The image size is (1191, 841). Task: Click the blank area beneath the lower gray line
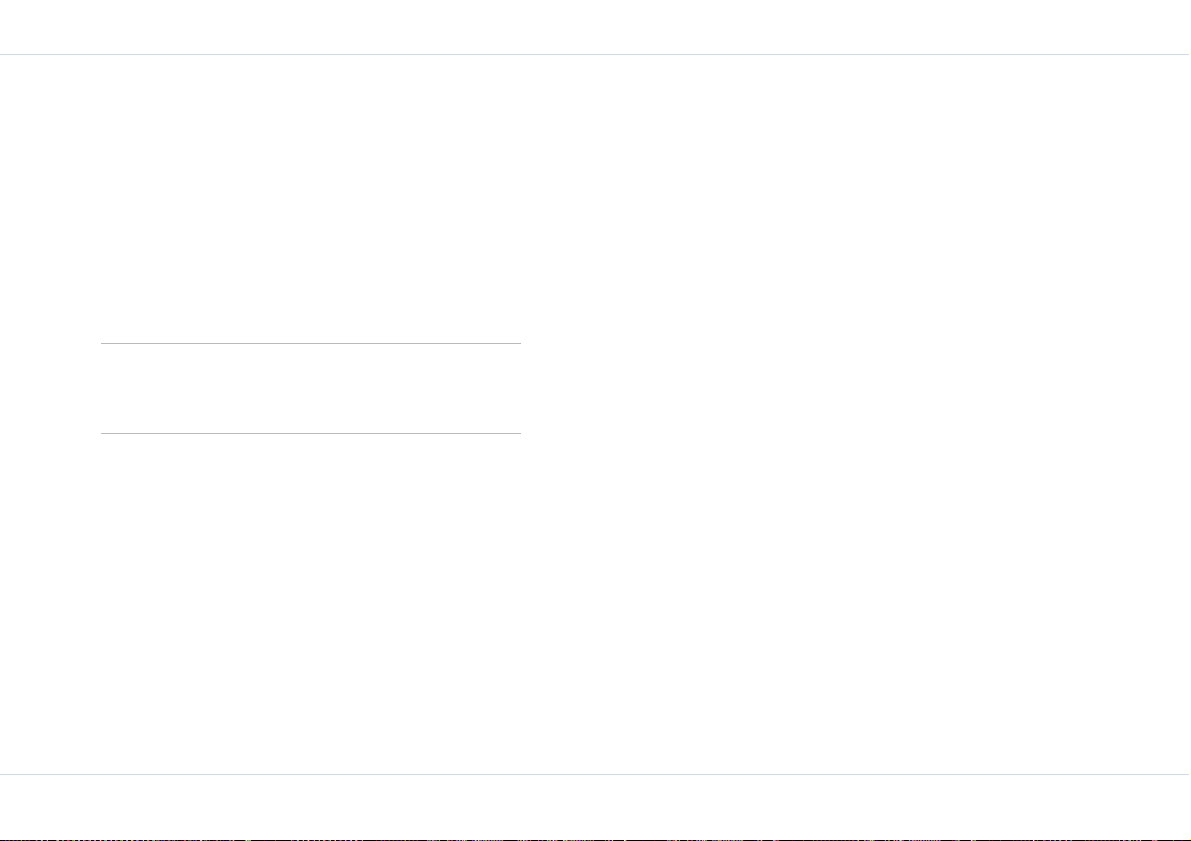tap(311, 604)
